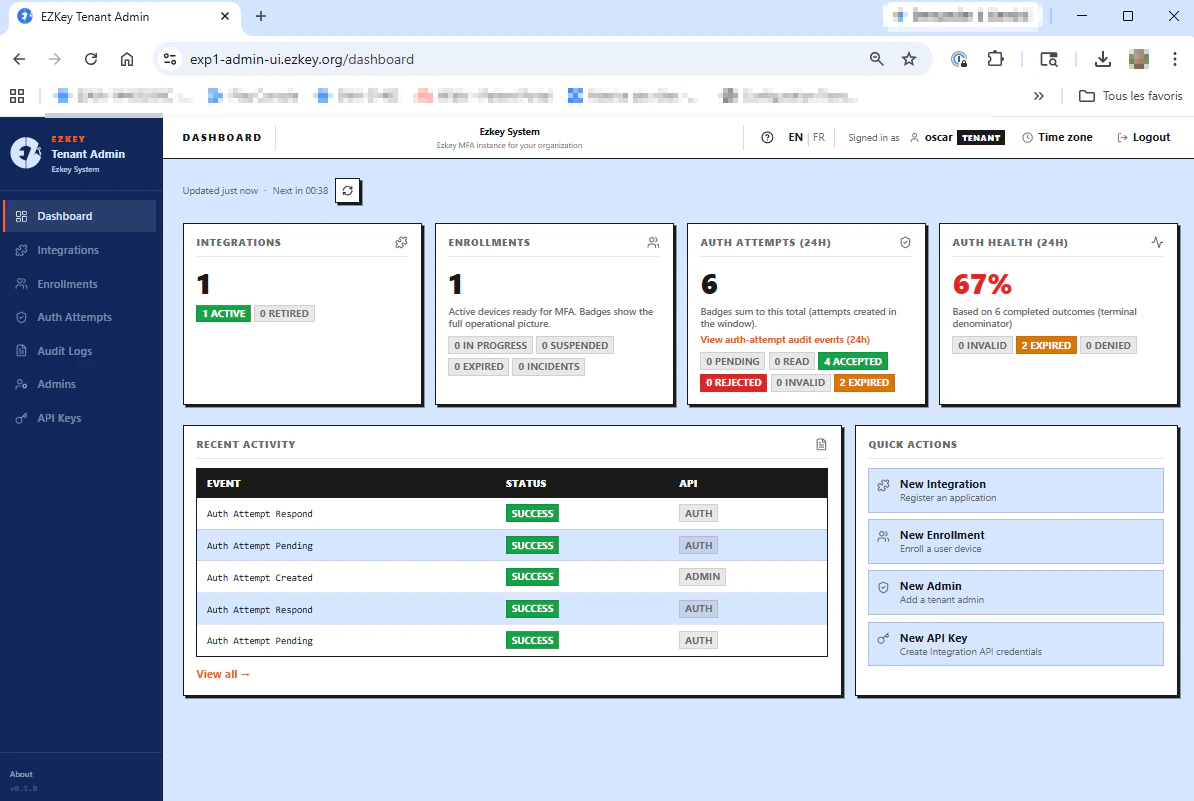Image resolution: width=1194 pixels, height=801 pixels.
Task: Follow the View all link
Action: coord(223,674)
